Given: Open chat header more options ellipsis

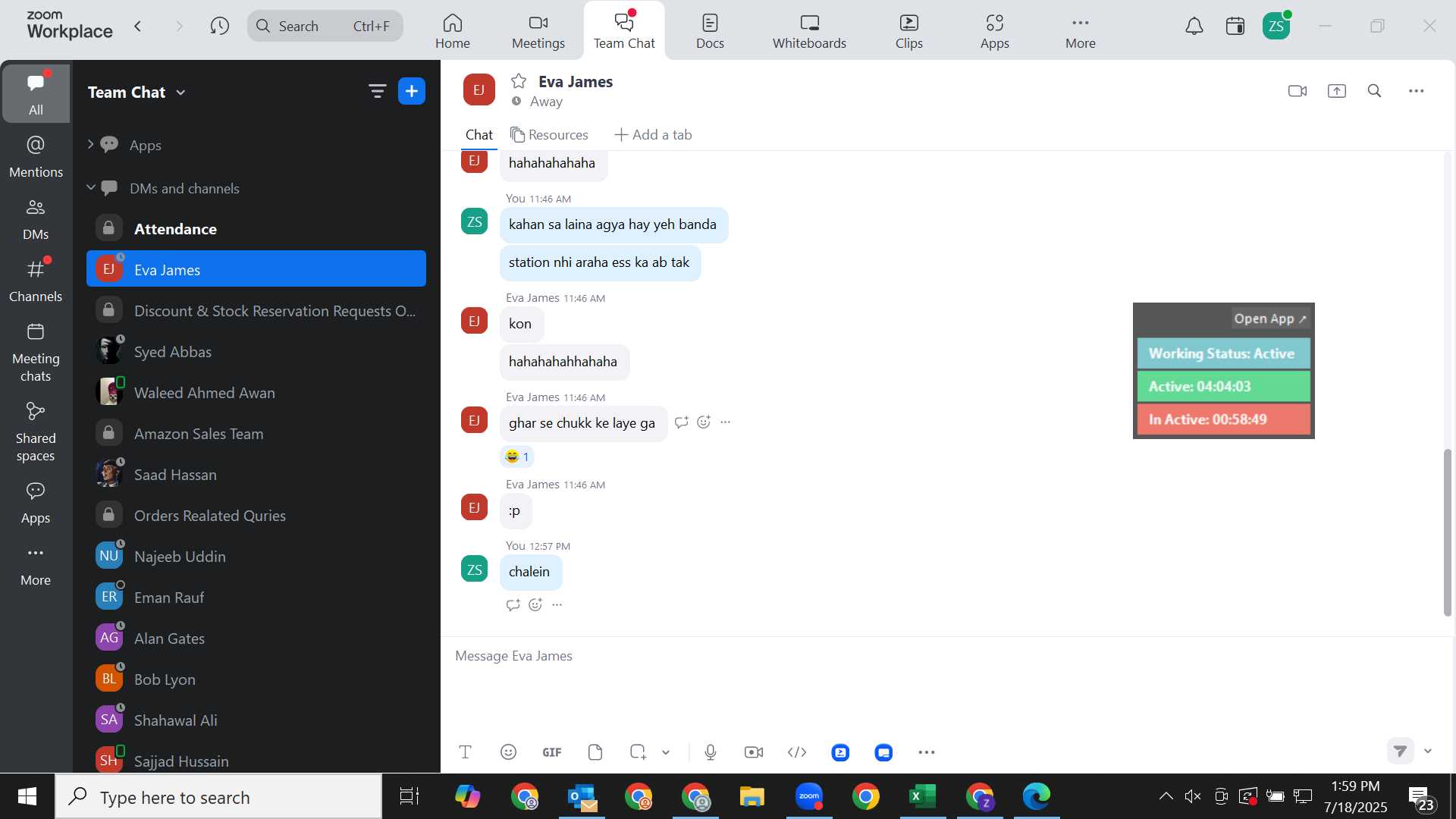Looking at the screenshot, I should click(x=1416, y=91).
